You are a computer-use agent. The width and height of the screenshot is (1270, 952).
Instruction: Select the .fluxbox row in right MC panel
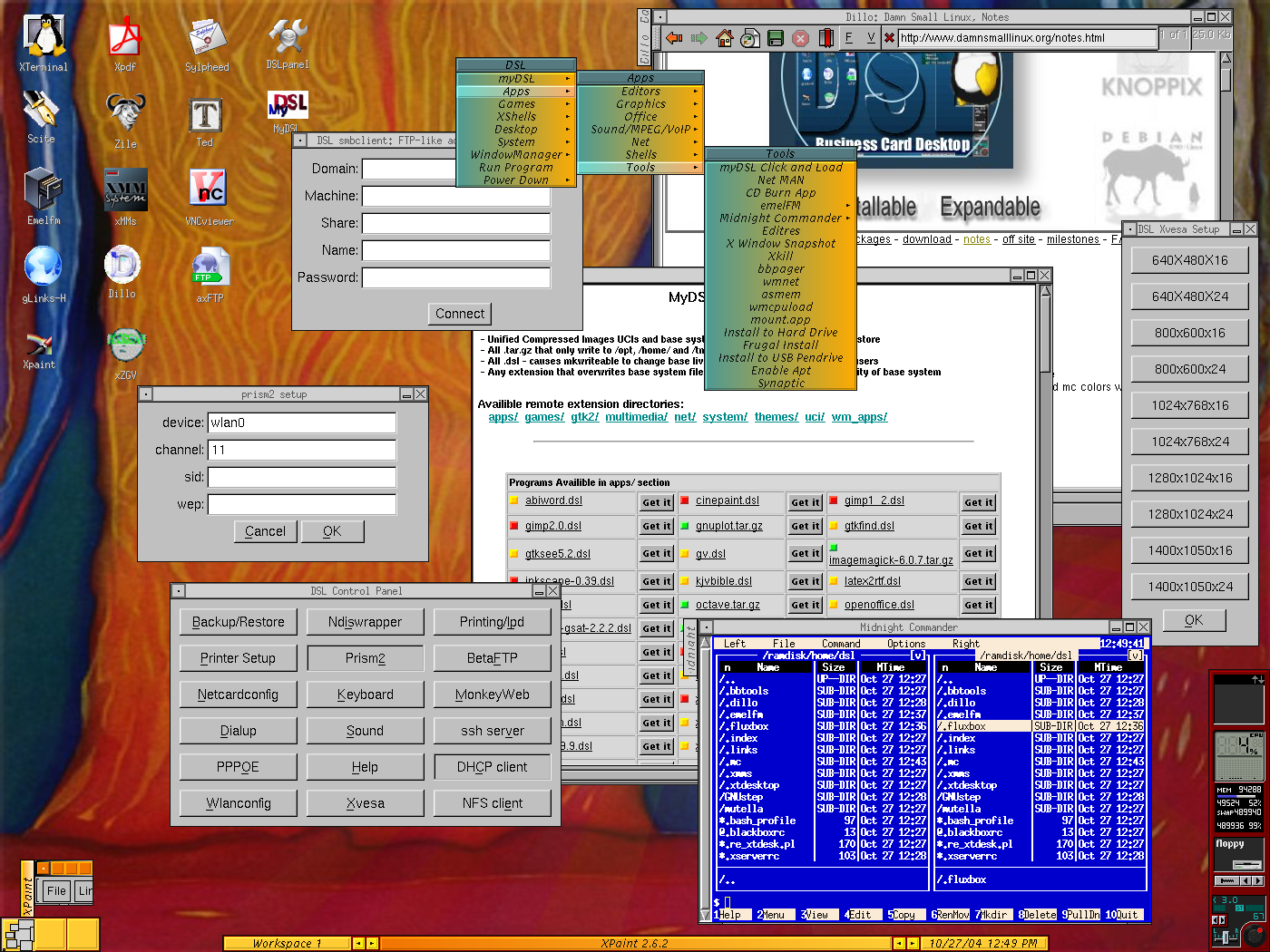click(1041, 726)
